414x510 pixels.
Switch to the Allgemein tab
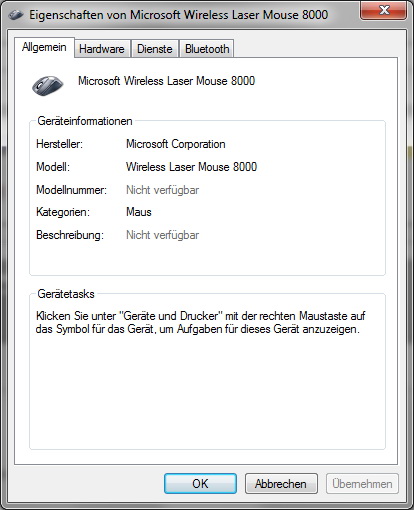[x=44, y=47]
